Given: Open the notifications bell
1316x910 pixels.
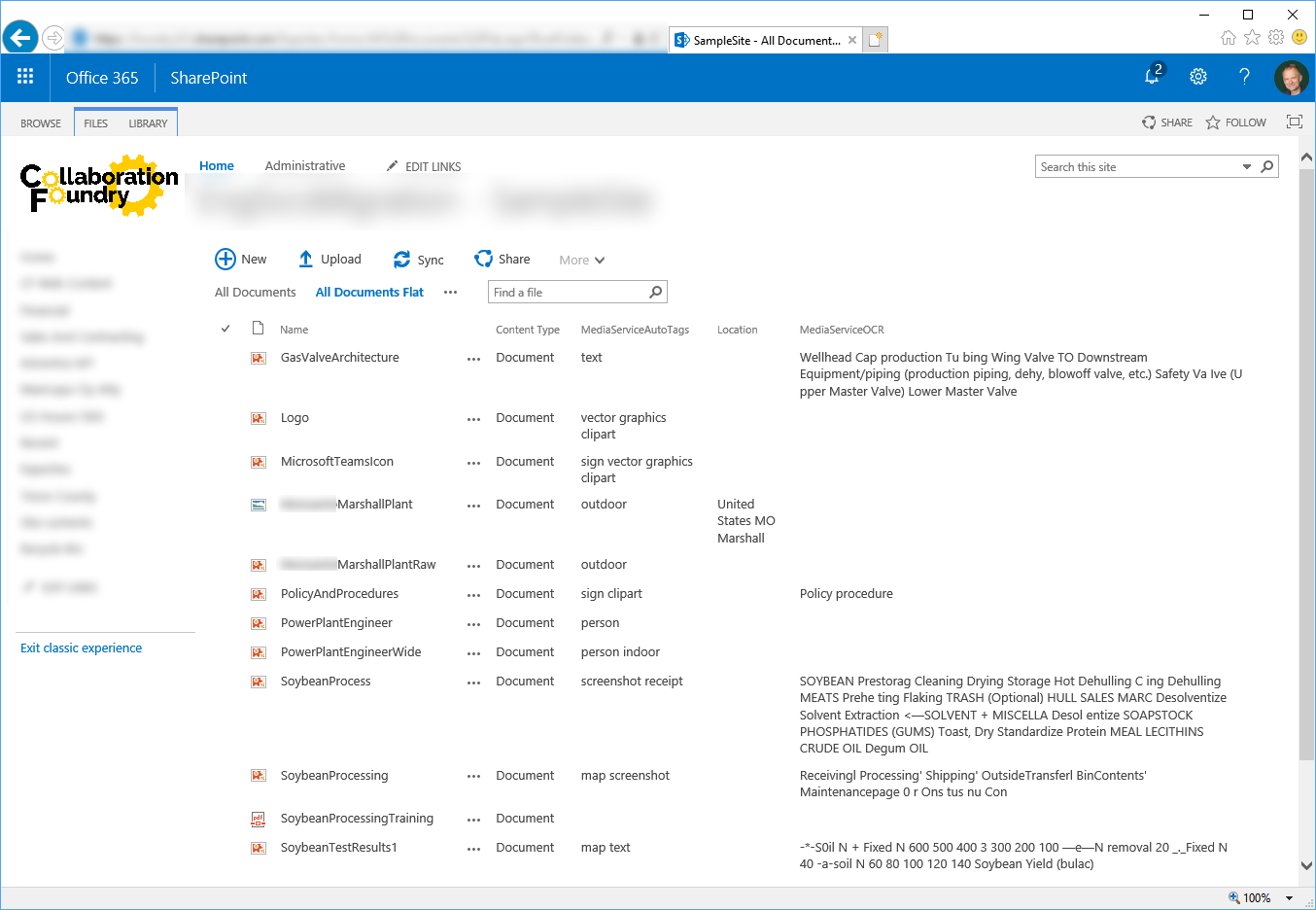Looking at the screenshot, I should click(x=1152, y=77).
